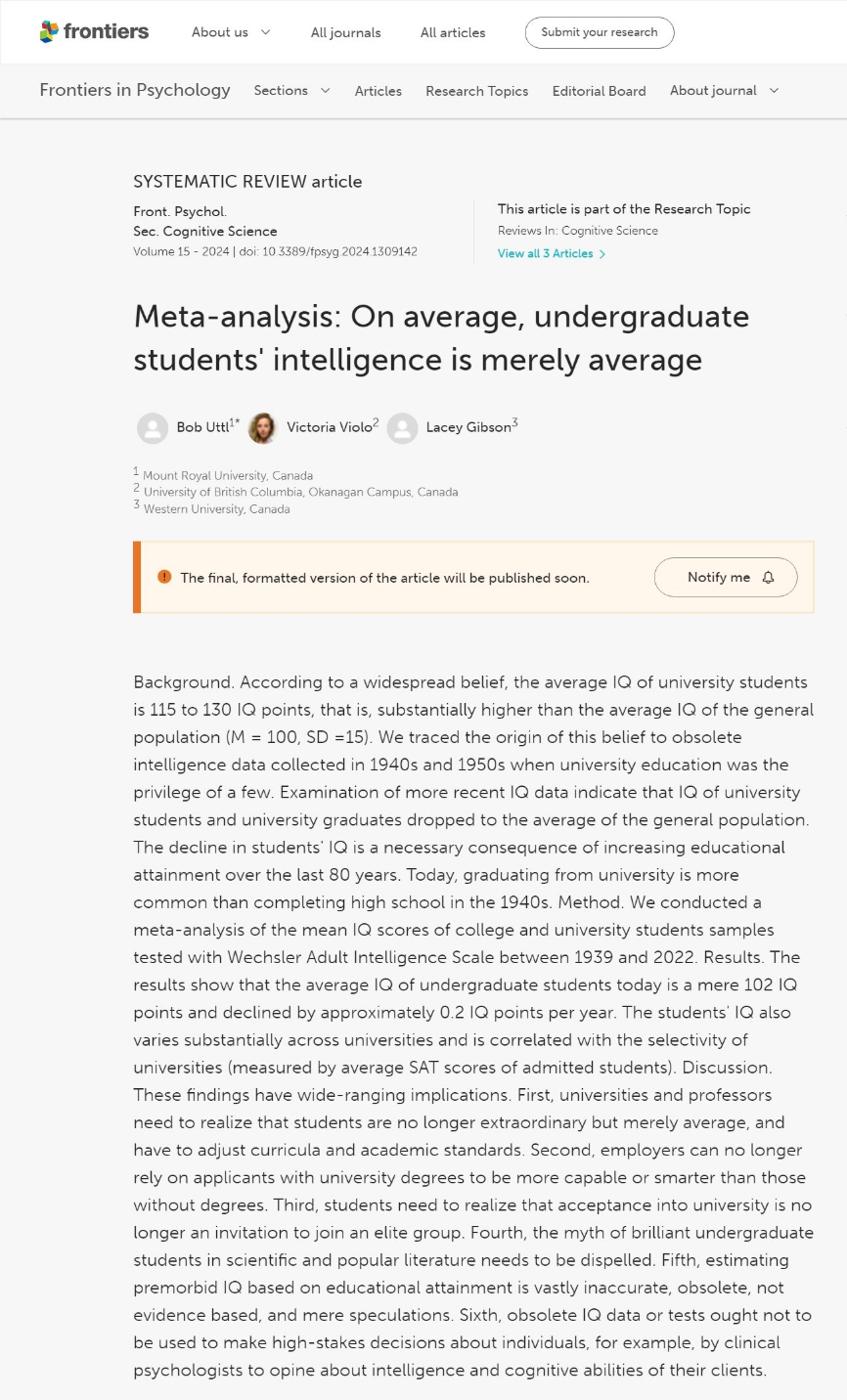The width and height of the screenshot is (847, 1400).
Task: Open the Editorial Board tab
Action: click(x=599, y=91)
